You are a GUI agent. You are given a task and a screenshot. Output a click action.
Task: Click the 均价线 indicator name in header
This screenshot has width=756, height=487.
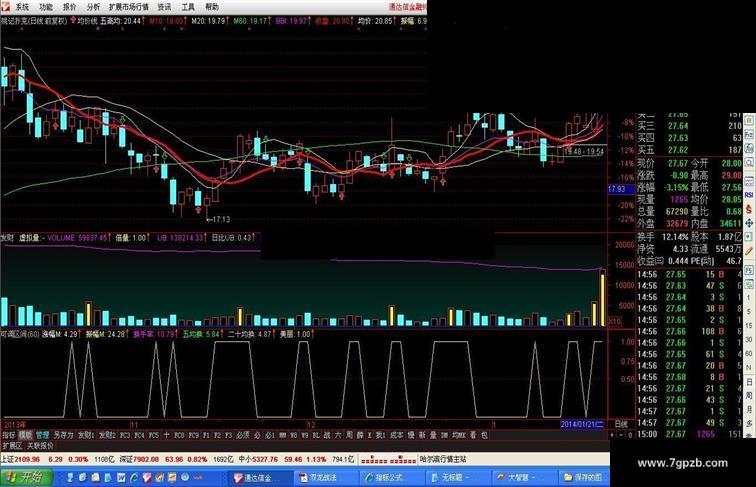click(x=87, y=21)
